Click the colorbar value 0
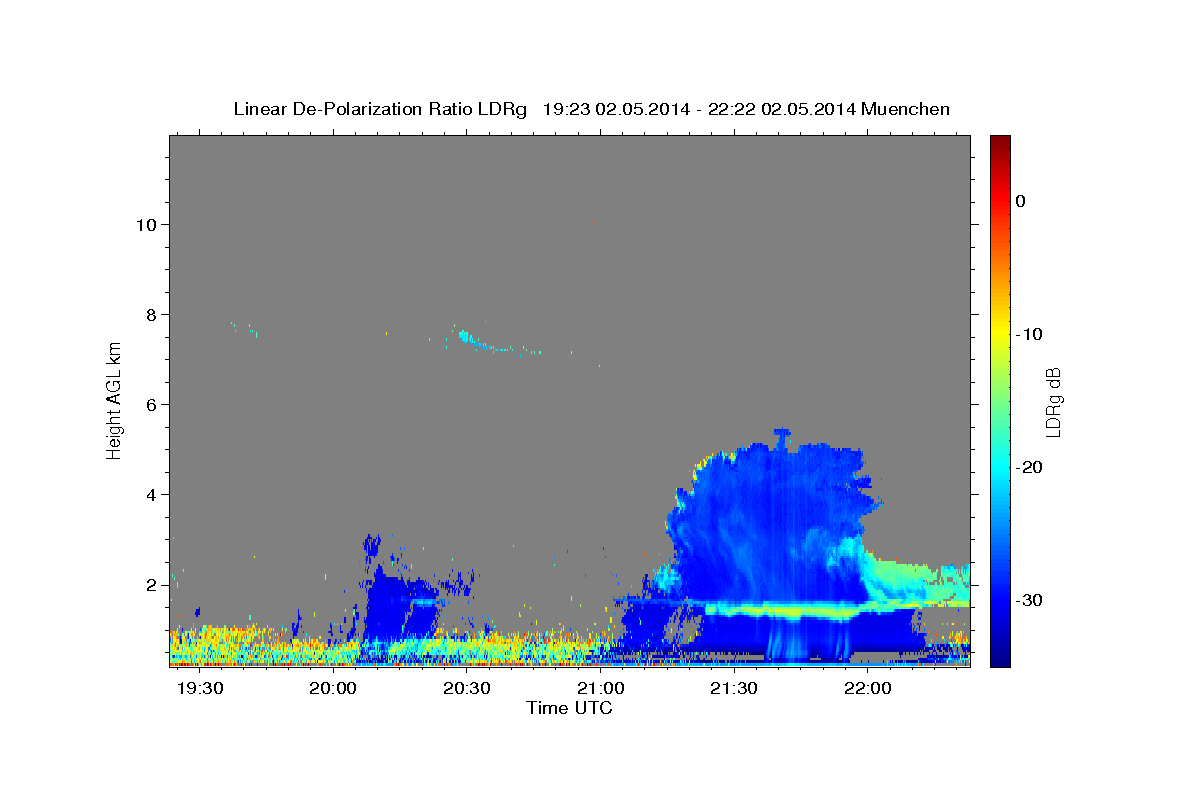Viewport: 1200px width, 800px height. (1021, 201)
